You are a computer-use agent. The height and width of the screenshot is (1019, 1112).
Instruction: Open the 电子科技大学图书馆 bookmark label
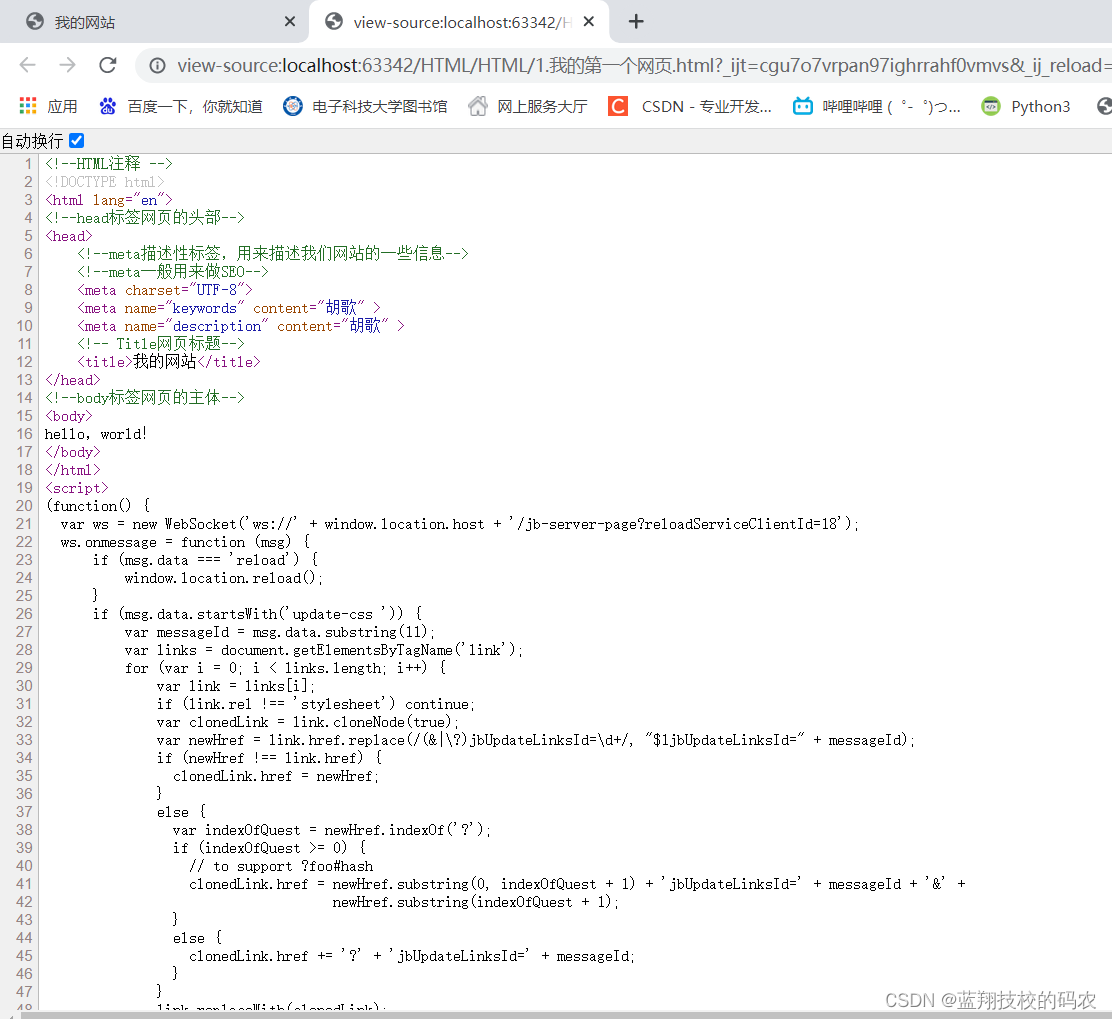tap(379, 106)
